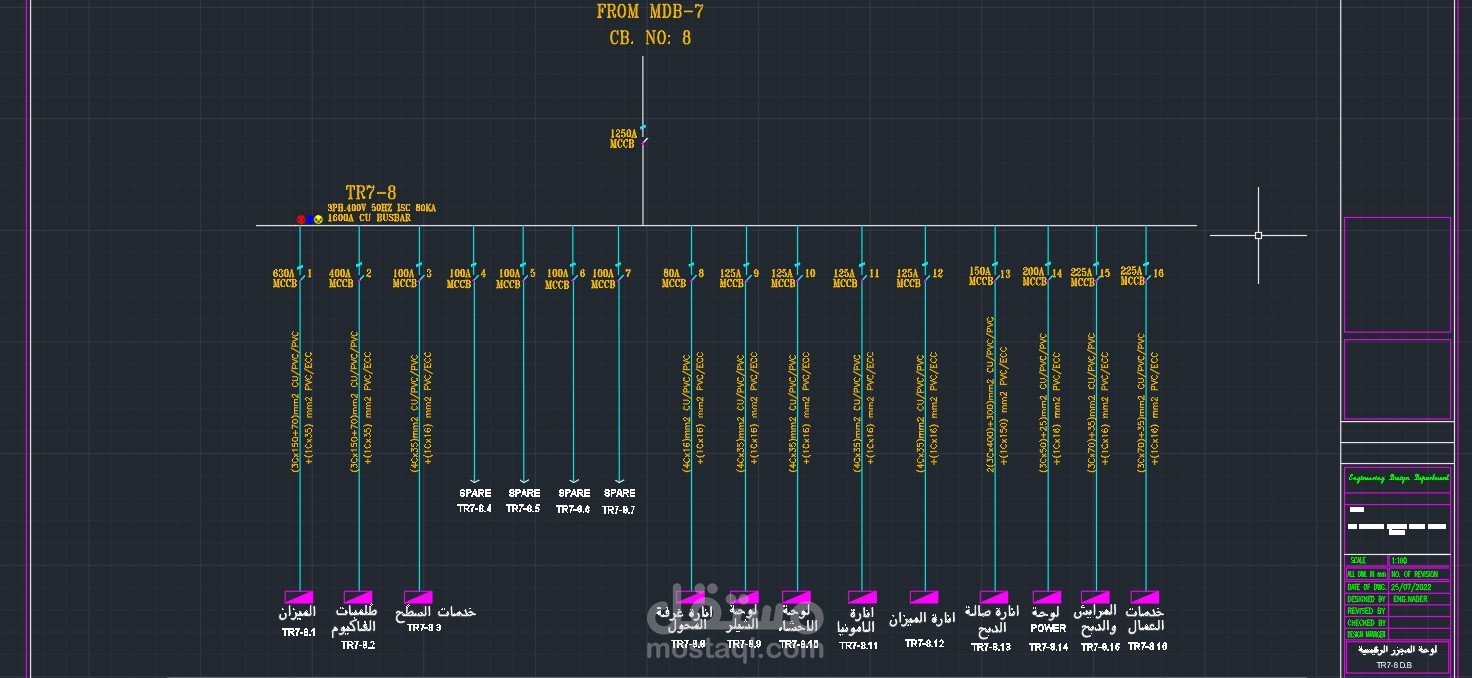This screenshot has width=1472, height=678.
Task: Click the TR7-8 busbar title text
Action: point(371,193)
